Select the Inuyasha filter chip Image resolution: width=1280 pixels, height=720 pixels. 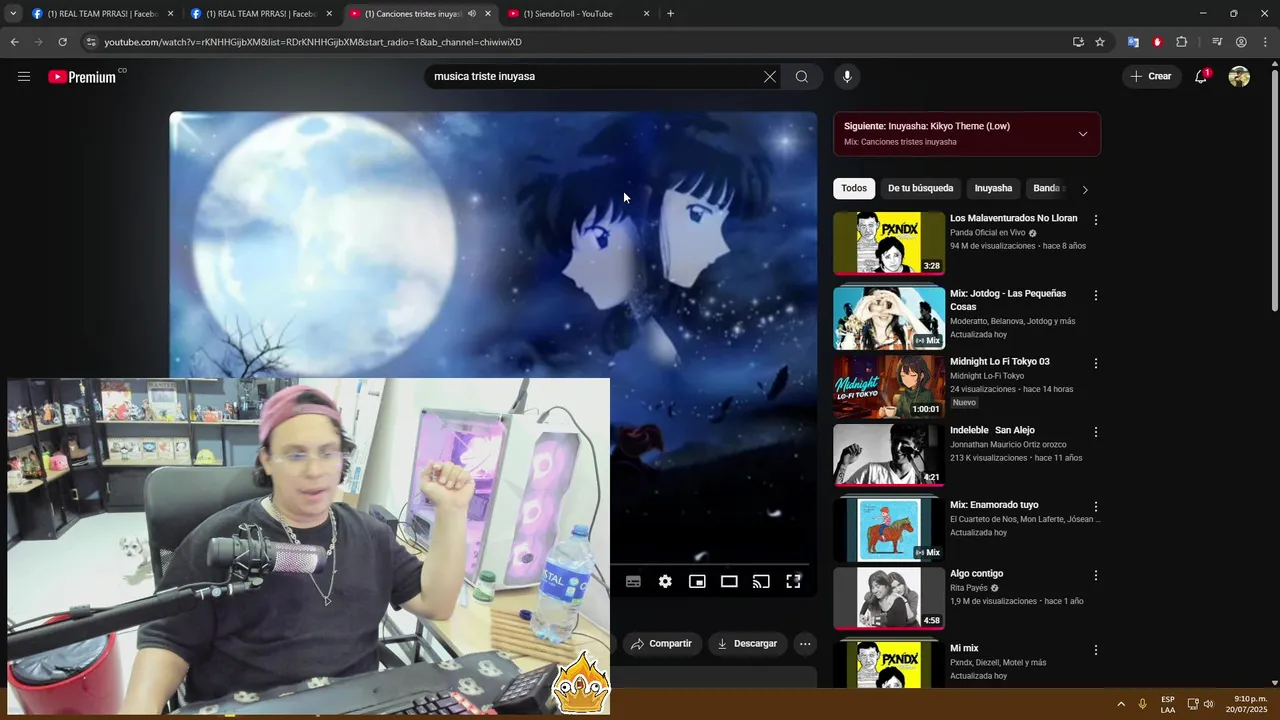click(x=993, y=188)
